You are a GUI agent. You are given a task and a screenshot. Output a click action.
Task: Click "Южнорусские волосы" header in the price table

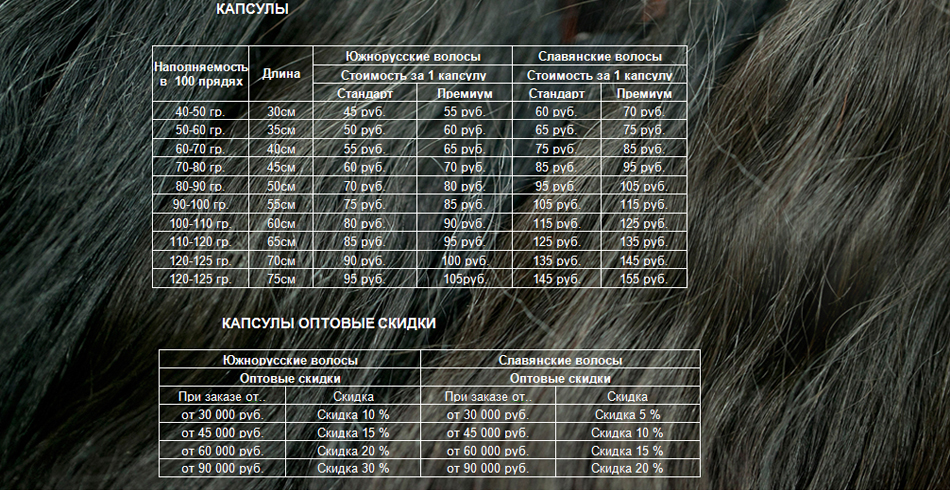tap(412, 57)
